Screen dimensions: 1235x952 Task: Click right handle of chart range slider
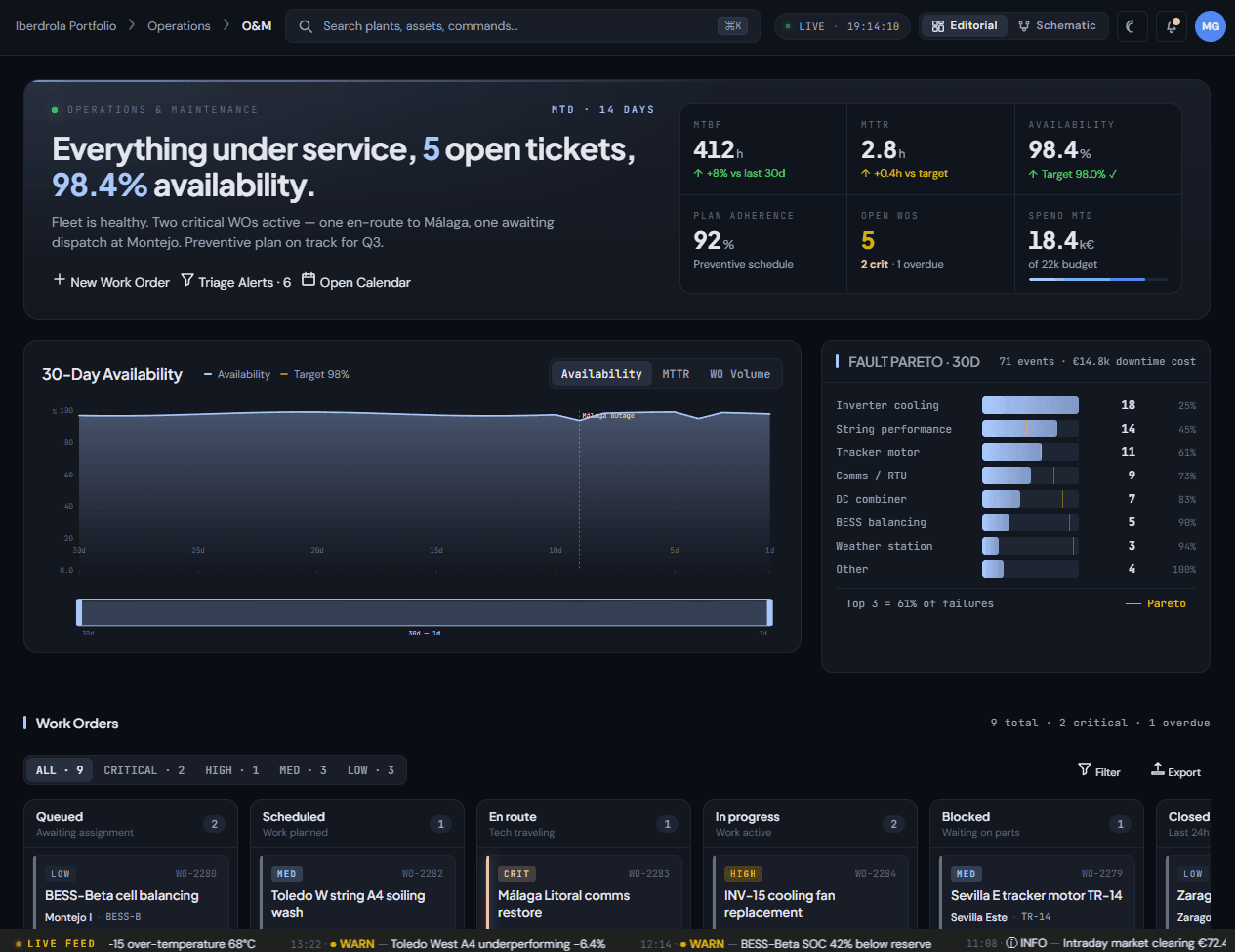click(770, 612)
